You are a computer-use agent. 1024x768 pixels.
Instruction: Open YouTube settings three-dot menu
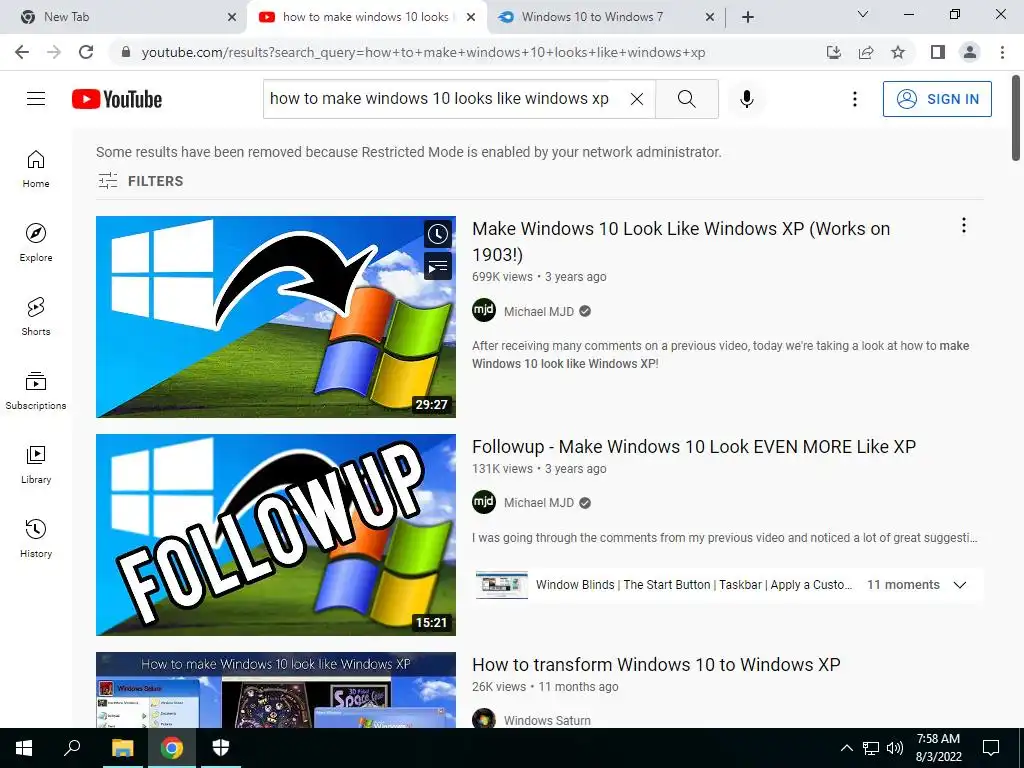pos(855,99)
